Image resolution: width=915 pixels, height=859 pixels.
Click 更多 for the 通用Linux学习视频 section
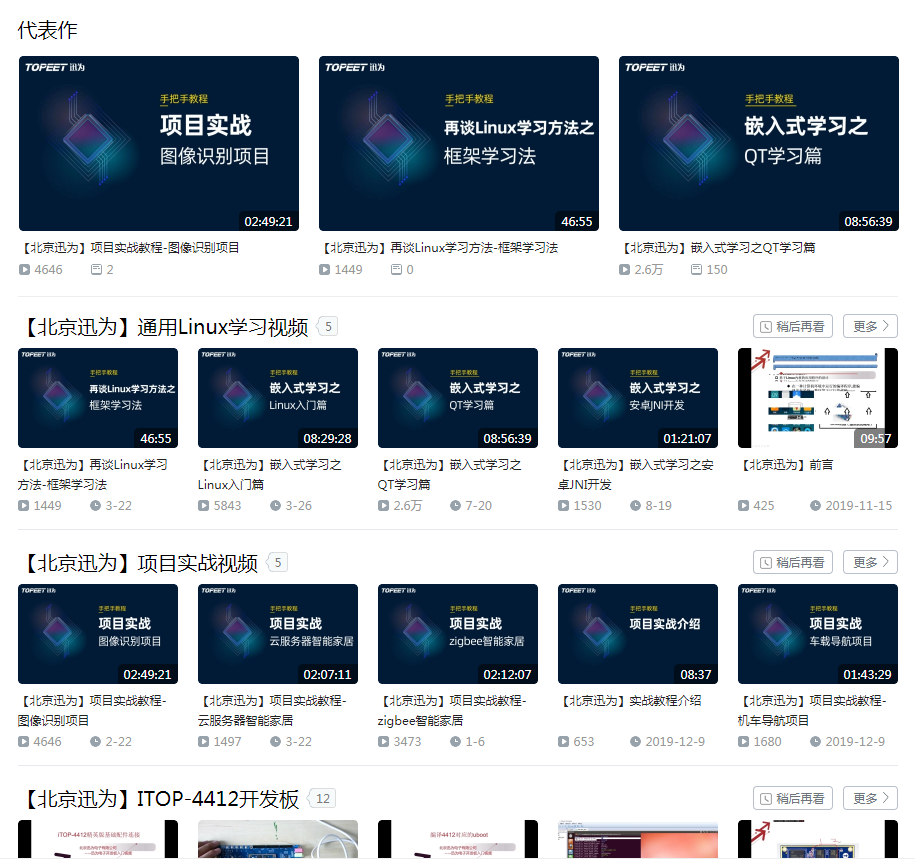tap(870, 326)
